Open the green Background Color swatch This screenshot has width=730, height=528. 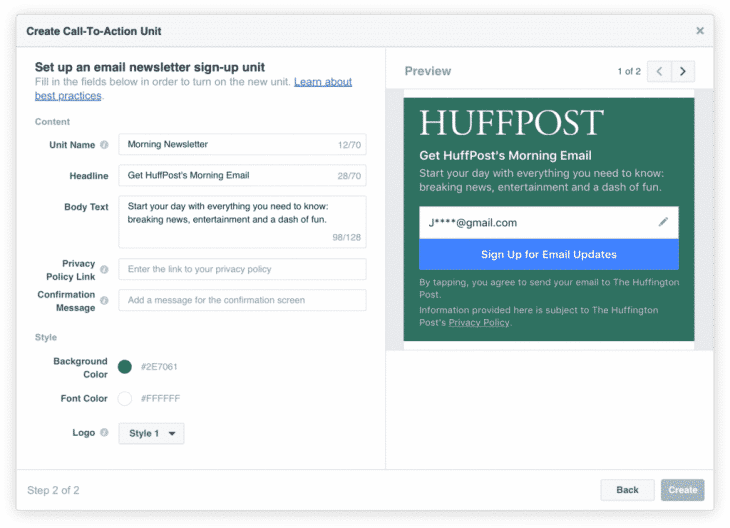[x=125, y=367]
